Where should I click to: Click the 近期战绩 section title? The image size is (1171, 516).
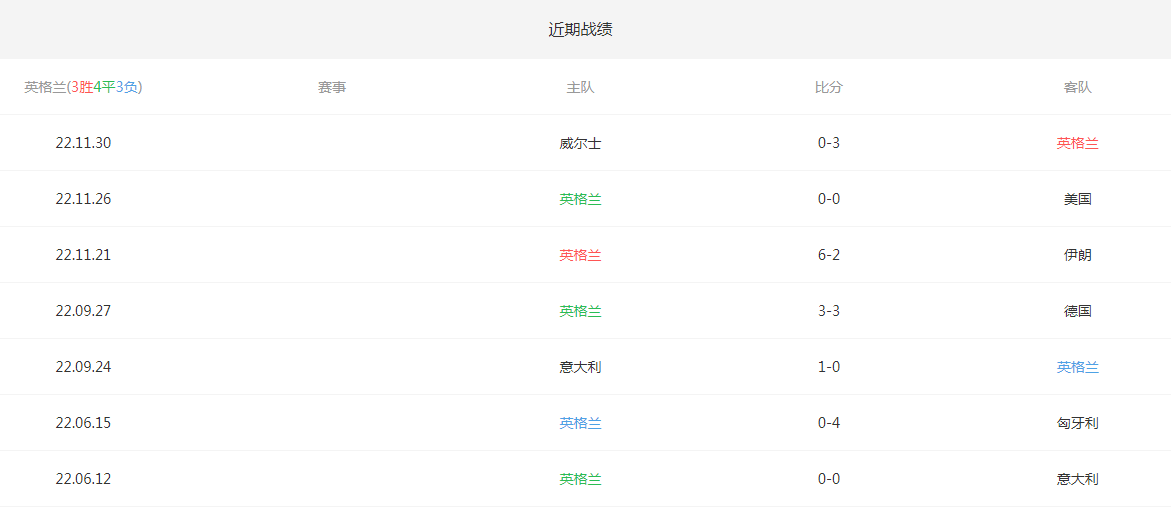580,30
